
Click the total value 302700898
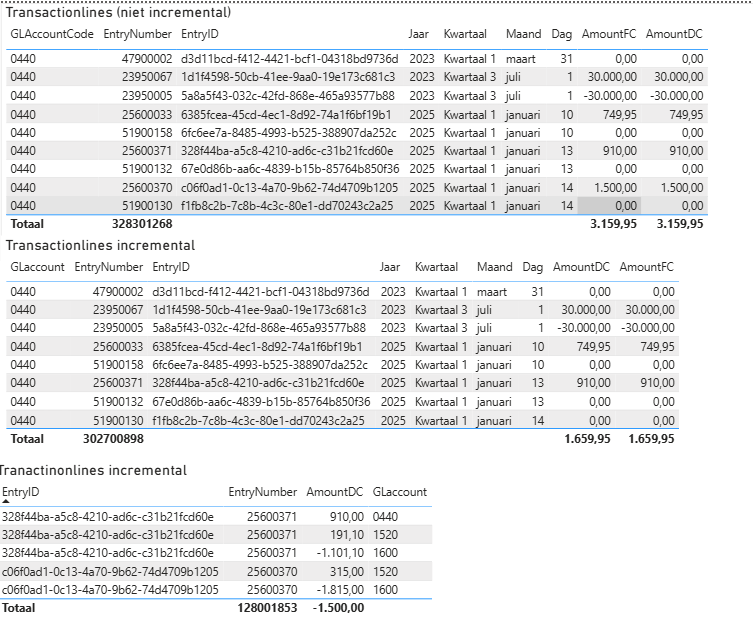tap(113, 438)
